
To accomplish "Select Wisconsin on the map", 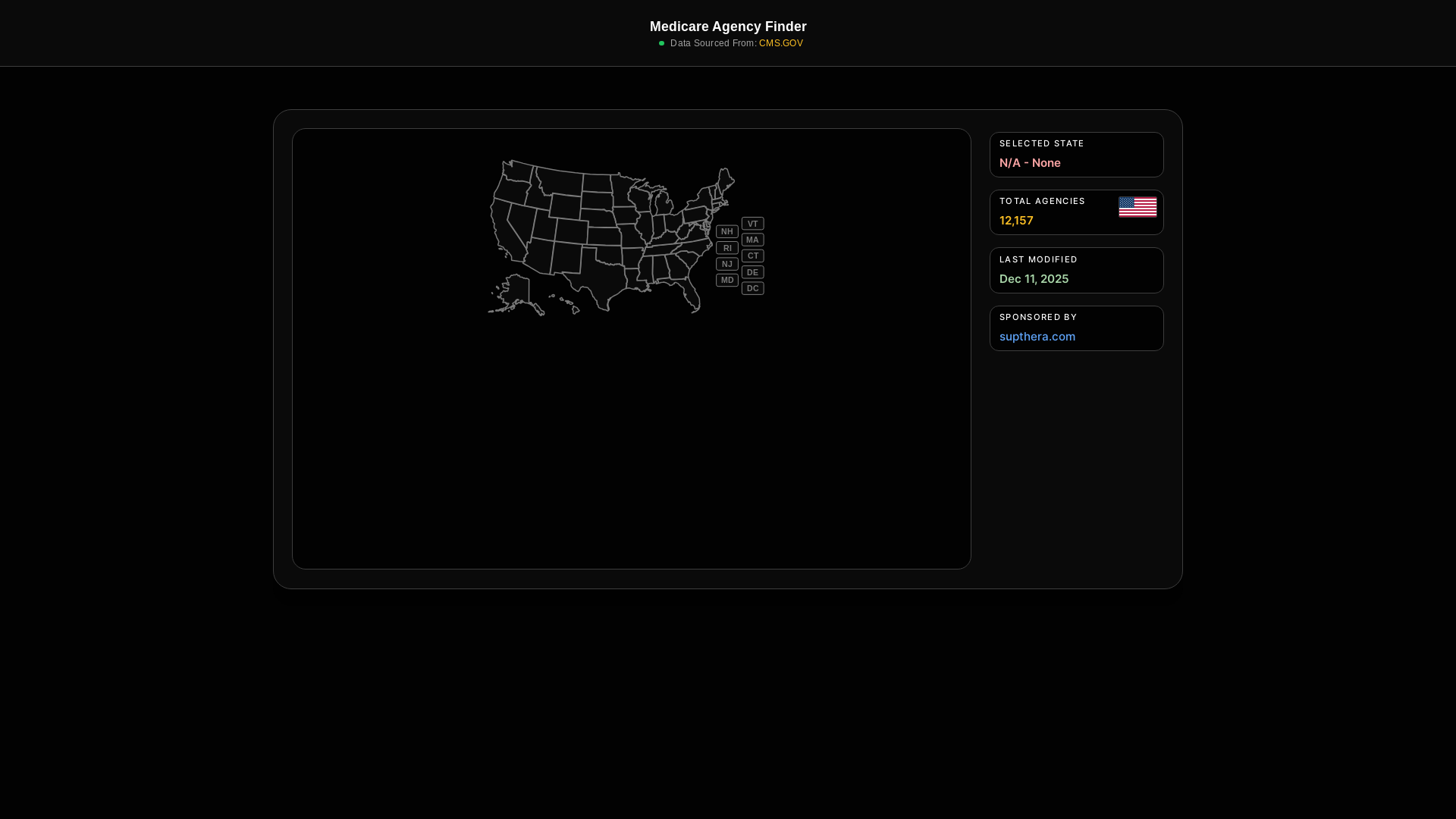I will click(x=640, y=199).
